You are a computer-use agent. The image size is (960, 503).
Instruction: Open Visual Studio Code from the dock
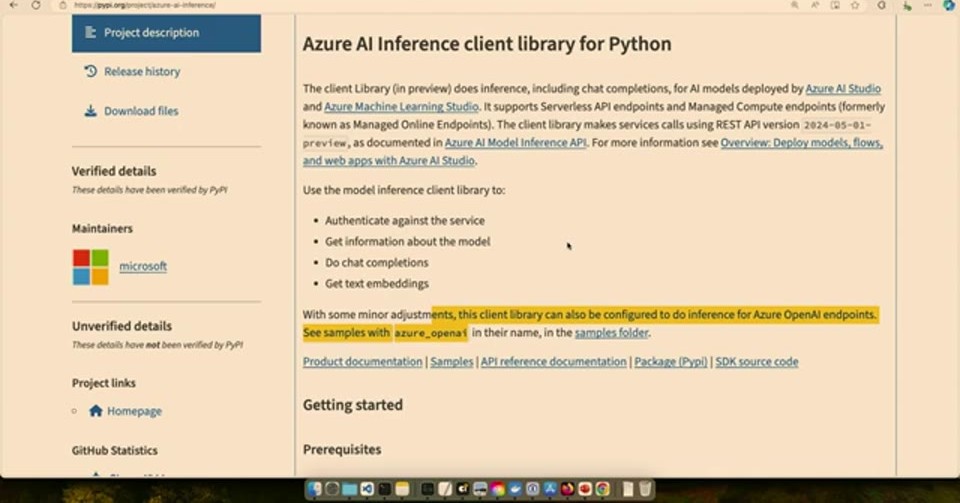(367, 489)
